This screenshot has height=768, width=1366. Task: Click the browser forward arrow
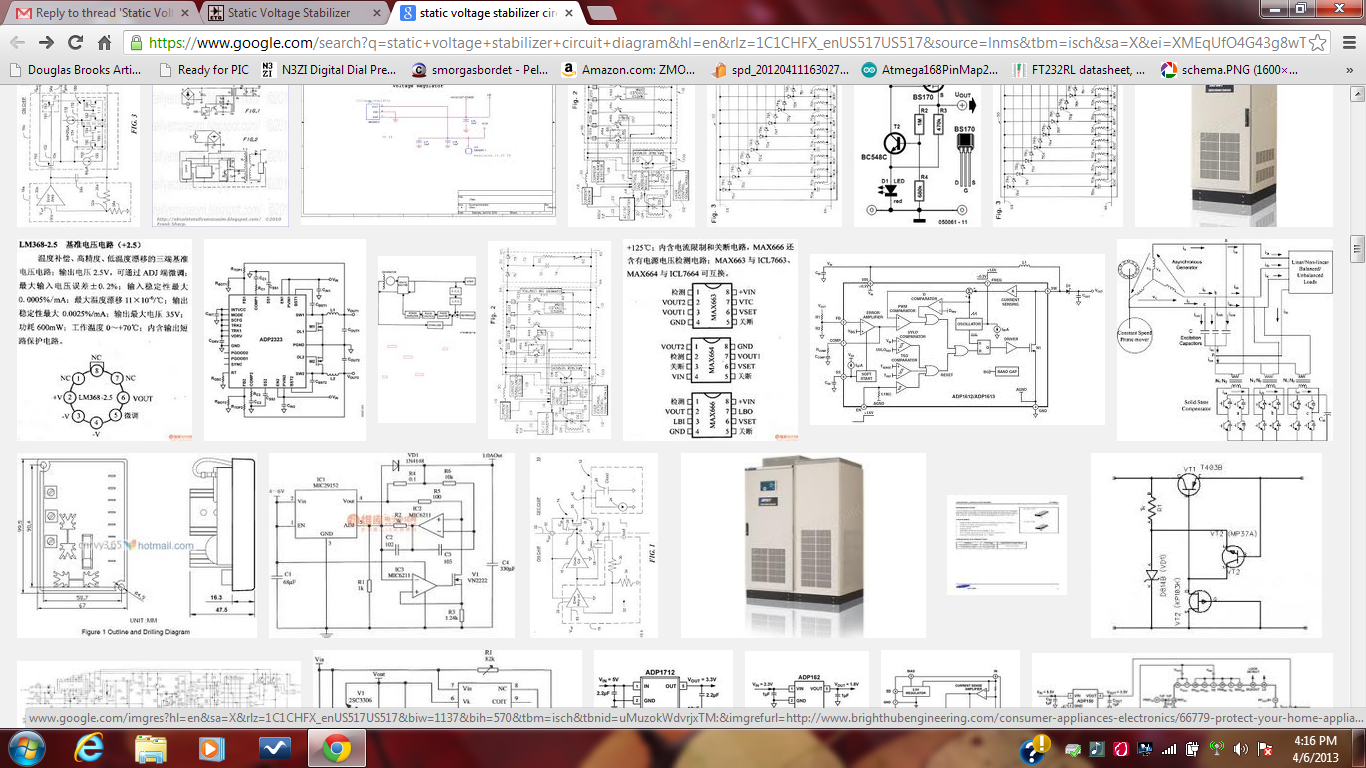[46, 42]
